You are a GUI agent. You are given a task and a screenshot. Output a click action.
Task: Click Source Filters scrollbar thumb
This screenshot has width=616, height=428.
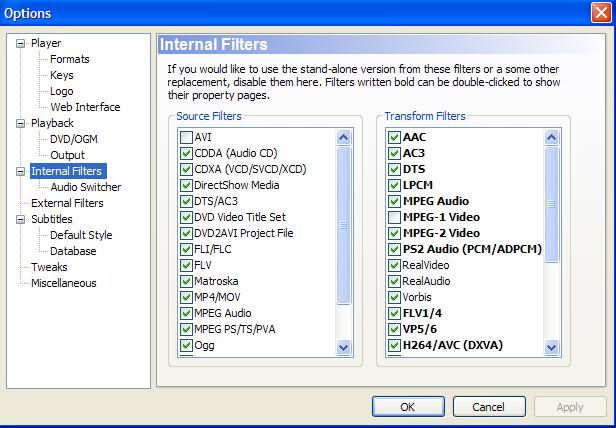tap(343, 225)
